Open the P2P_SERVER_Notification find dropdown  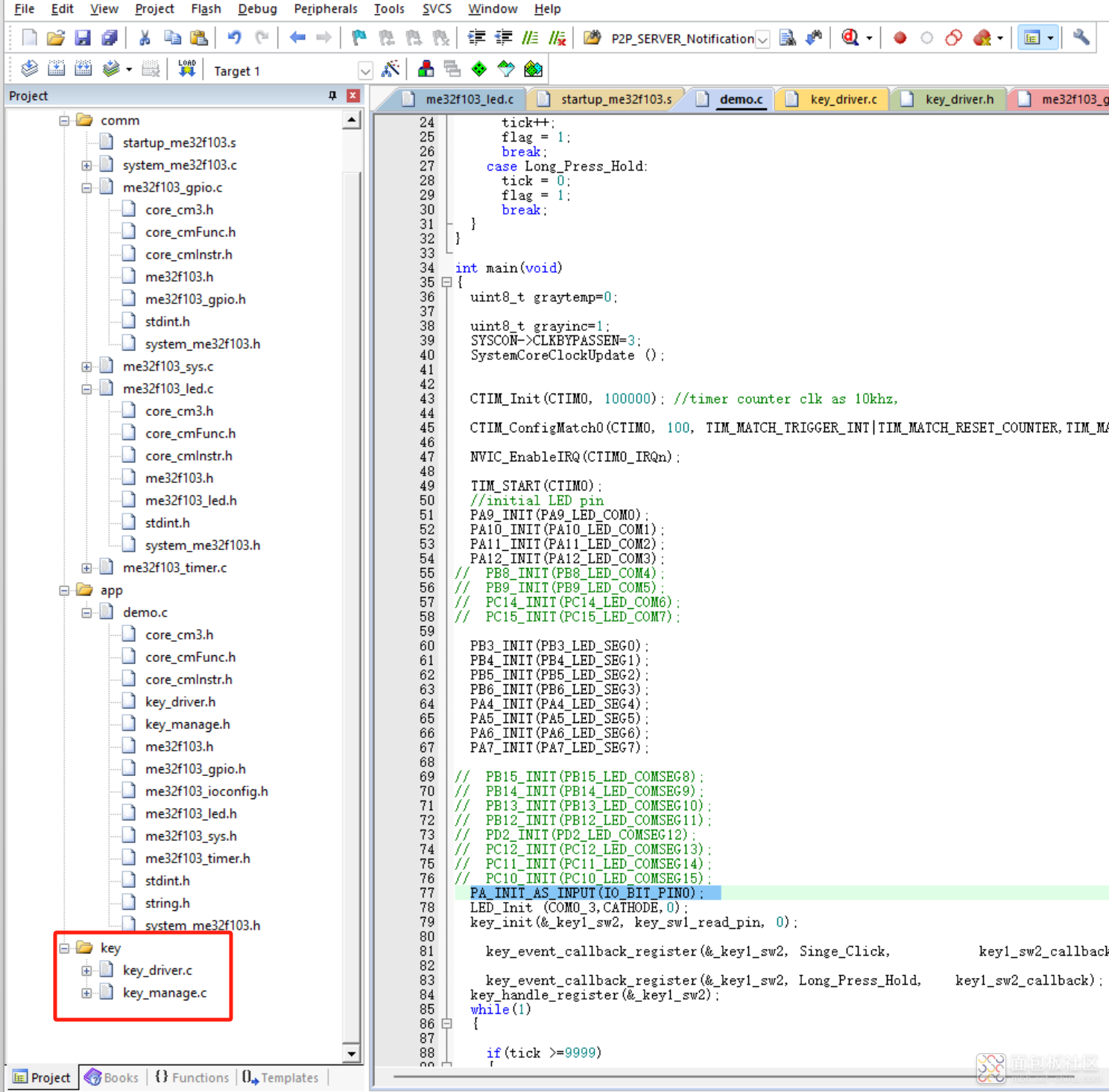coord(762,39)
